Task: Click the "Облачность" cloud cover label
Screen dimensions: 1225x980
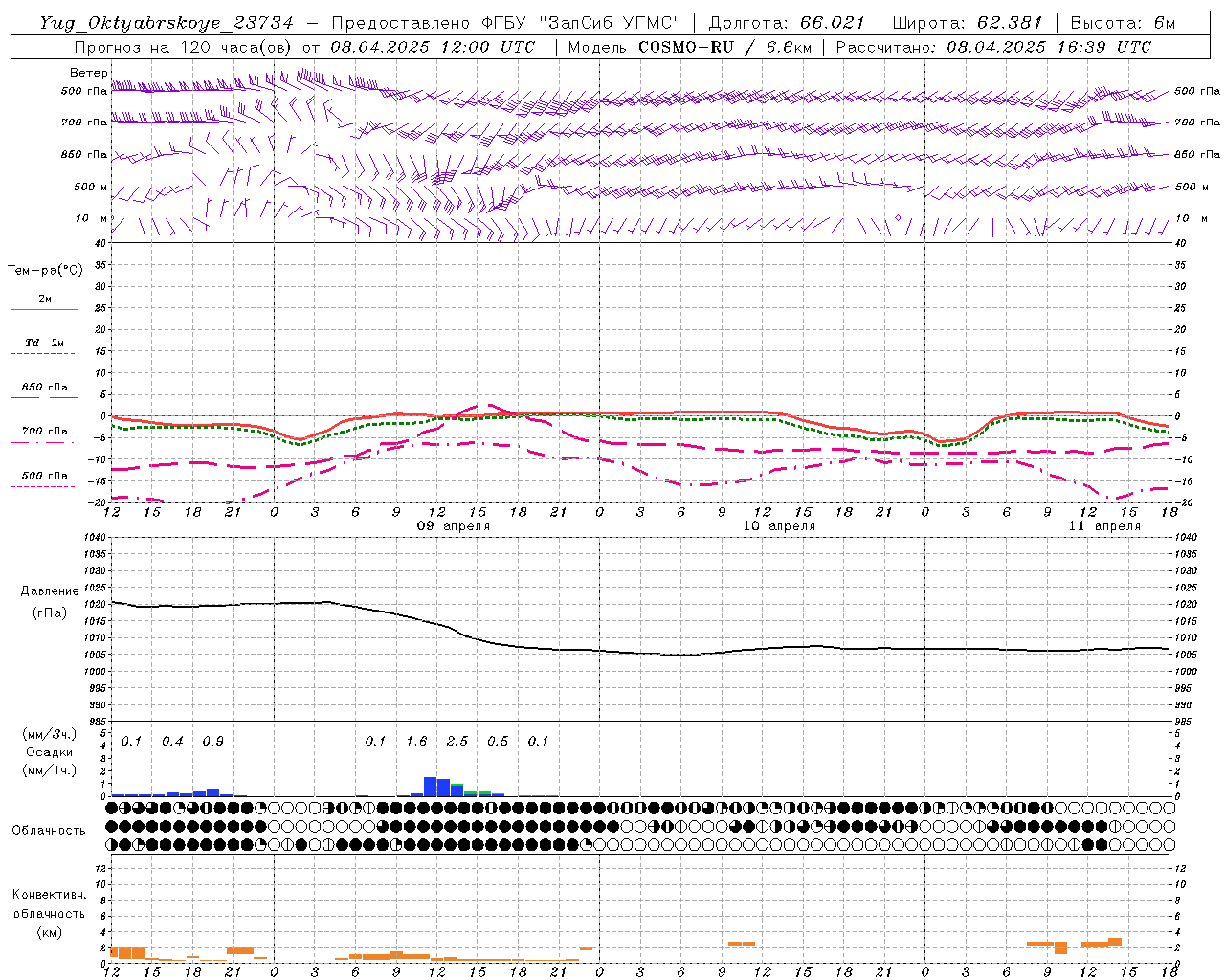Action: pos(49,831)
